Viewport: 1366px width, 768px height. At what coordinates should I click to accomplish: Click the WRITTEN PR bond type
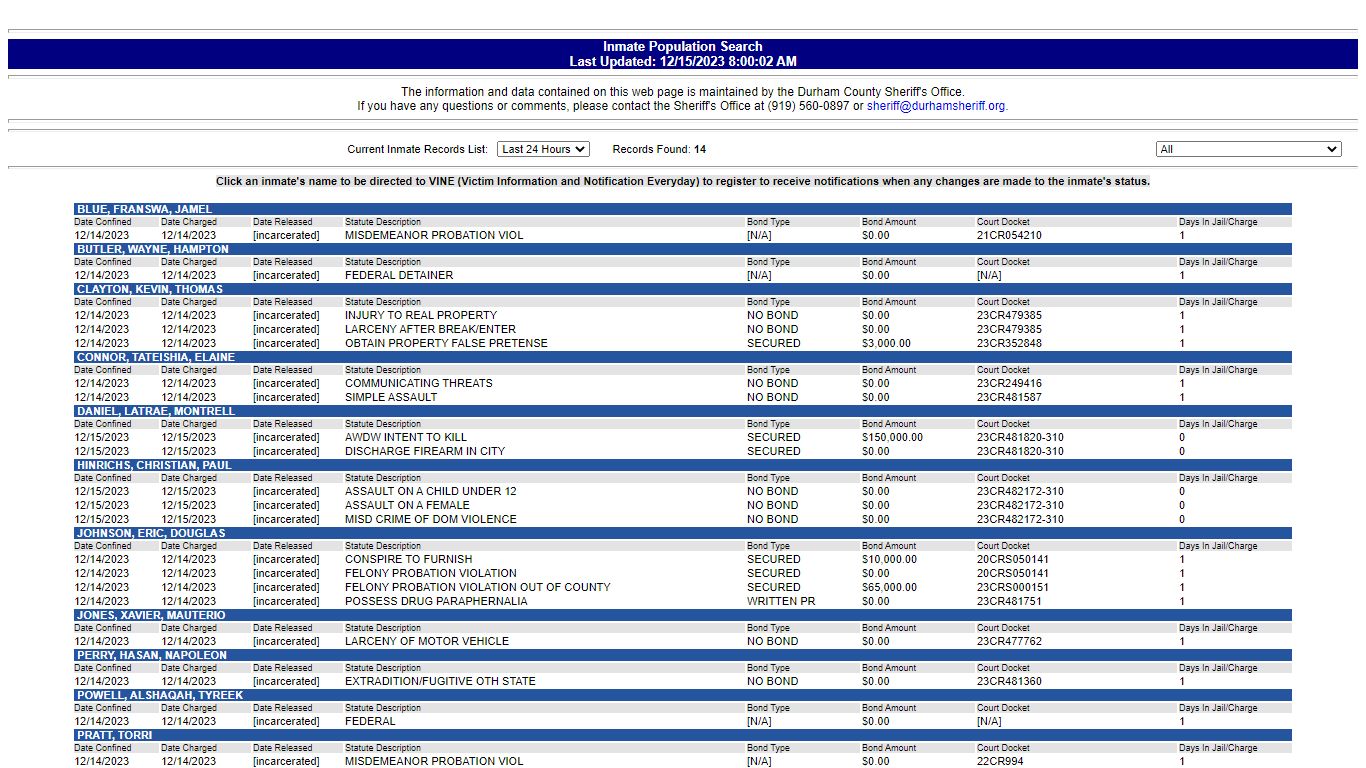(x=781, y=601)
